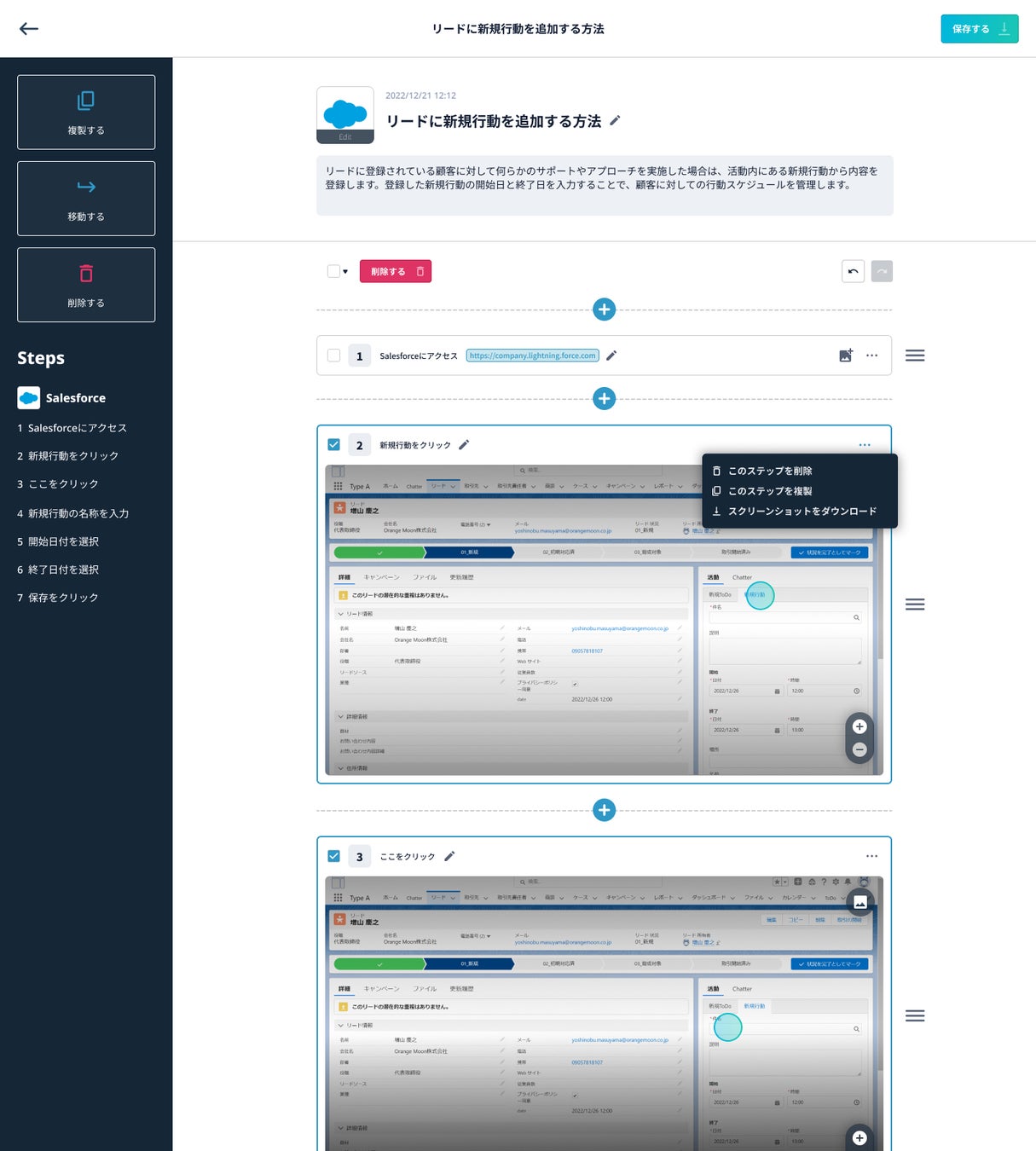Click the redo arrow button
This screenshot has height=1151, width=1036.
point(882,271)
